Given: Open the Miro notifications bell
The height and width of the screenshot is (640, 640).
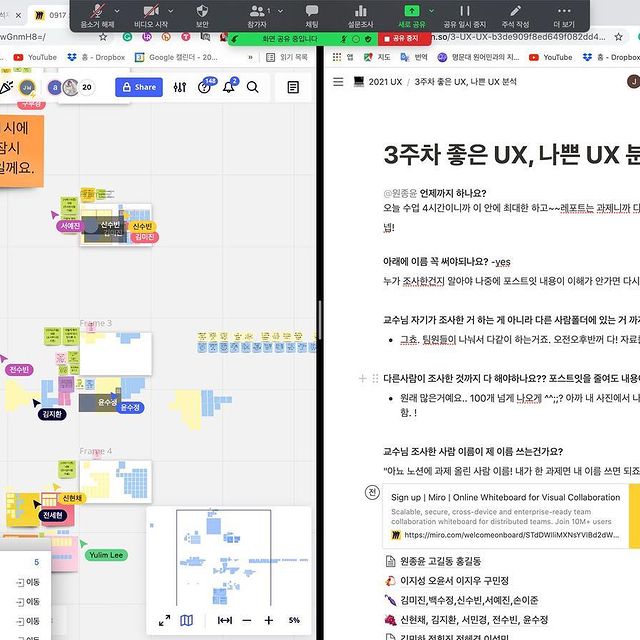Looking at the screenshot, I should 231,88.
